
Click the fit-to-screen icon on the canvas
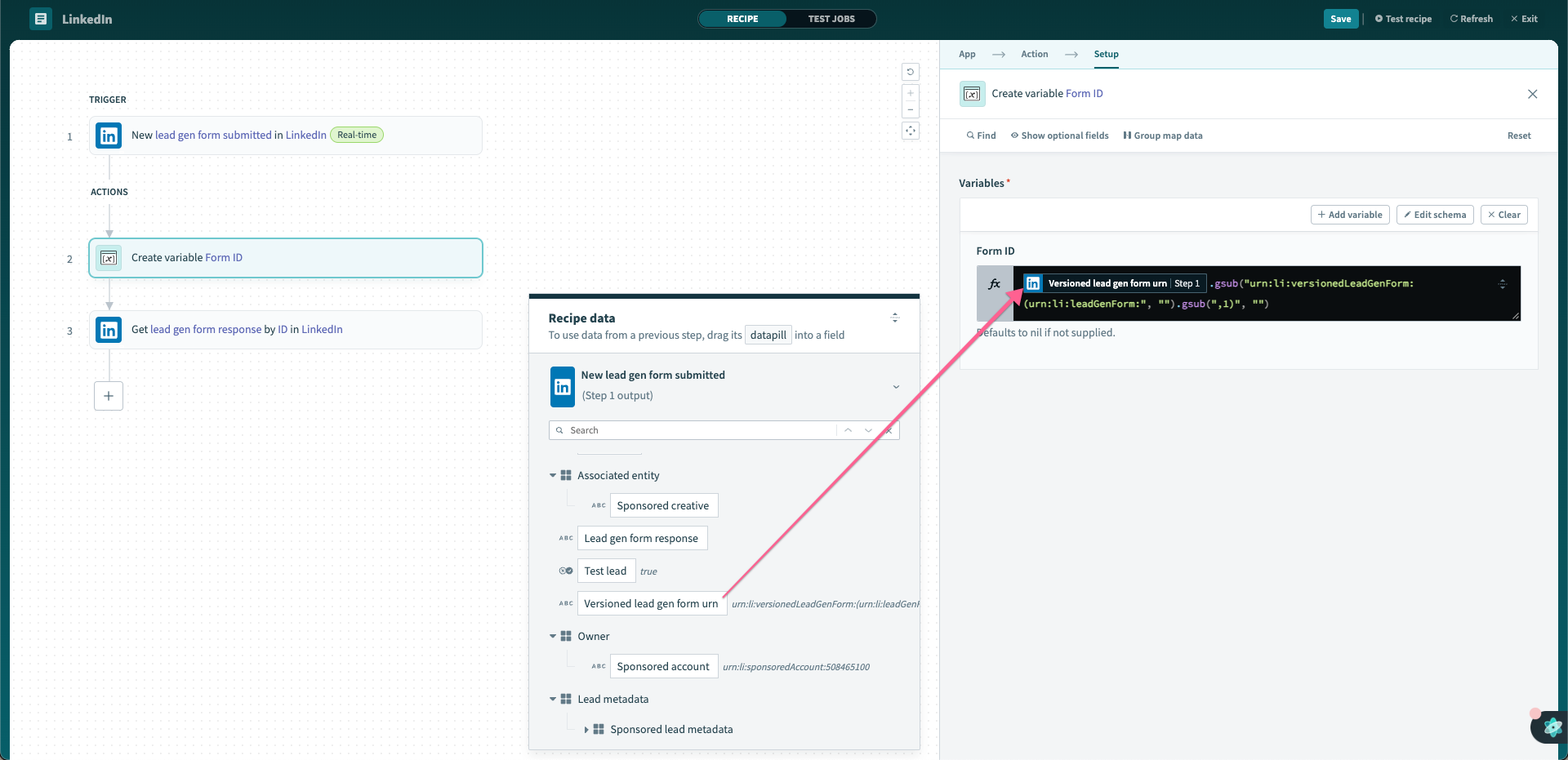tap(911, 131)
